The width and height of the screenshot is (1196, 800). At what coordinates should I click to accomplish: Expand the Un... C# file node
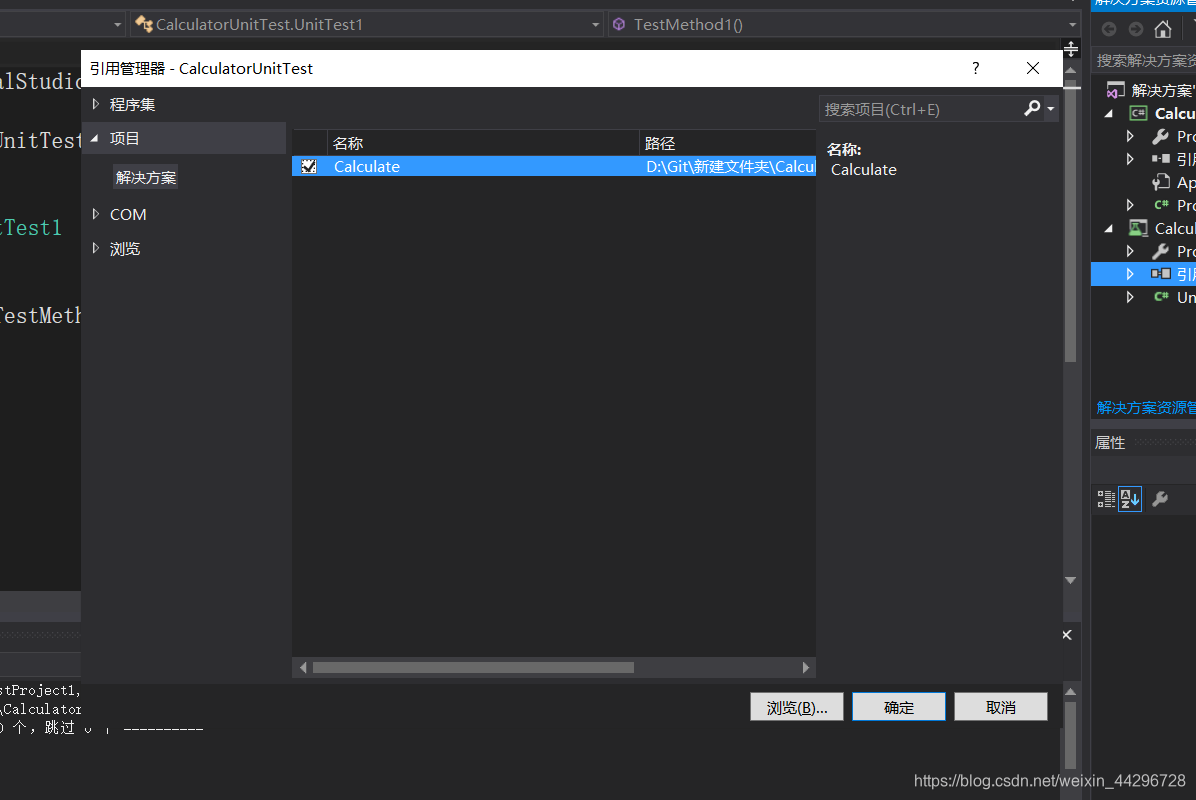[1130, 297]
